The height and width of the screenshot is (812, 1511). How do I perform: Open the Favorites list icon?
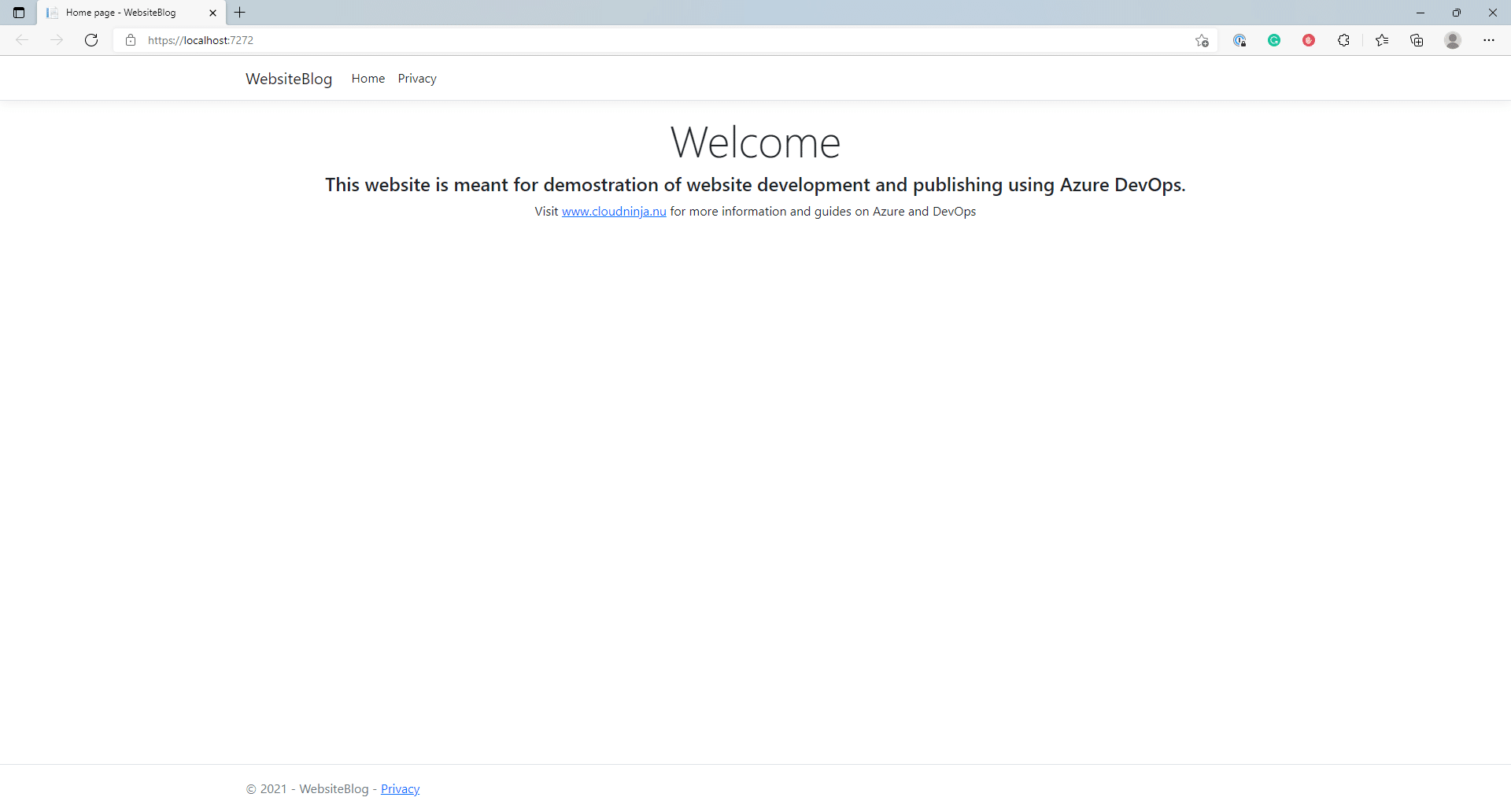point(1382,40)
